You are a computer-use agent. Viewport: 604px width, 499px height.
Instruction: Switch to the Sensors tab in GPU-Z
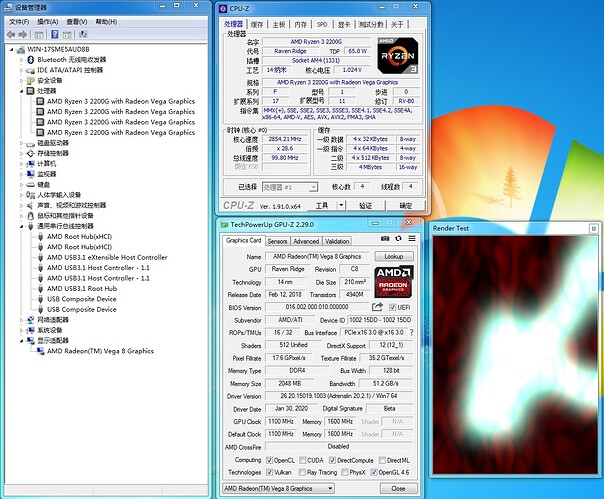coord(277,241)
